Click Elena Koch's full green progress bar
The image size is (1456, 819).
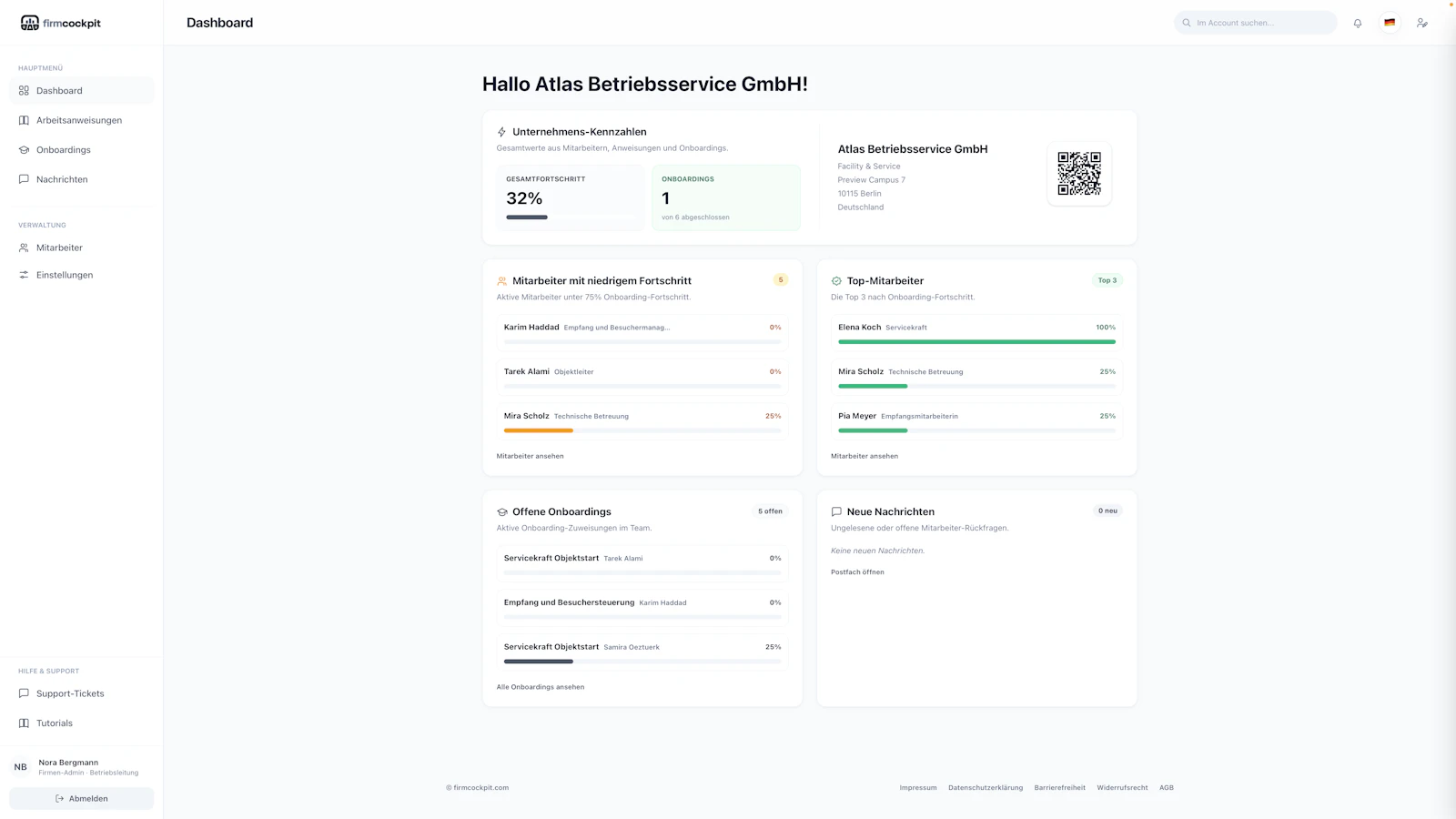coord(976,342)
